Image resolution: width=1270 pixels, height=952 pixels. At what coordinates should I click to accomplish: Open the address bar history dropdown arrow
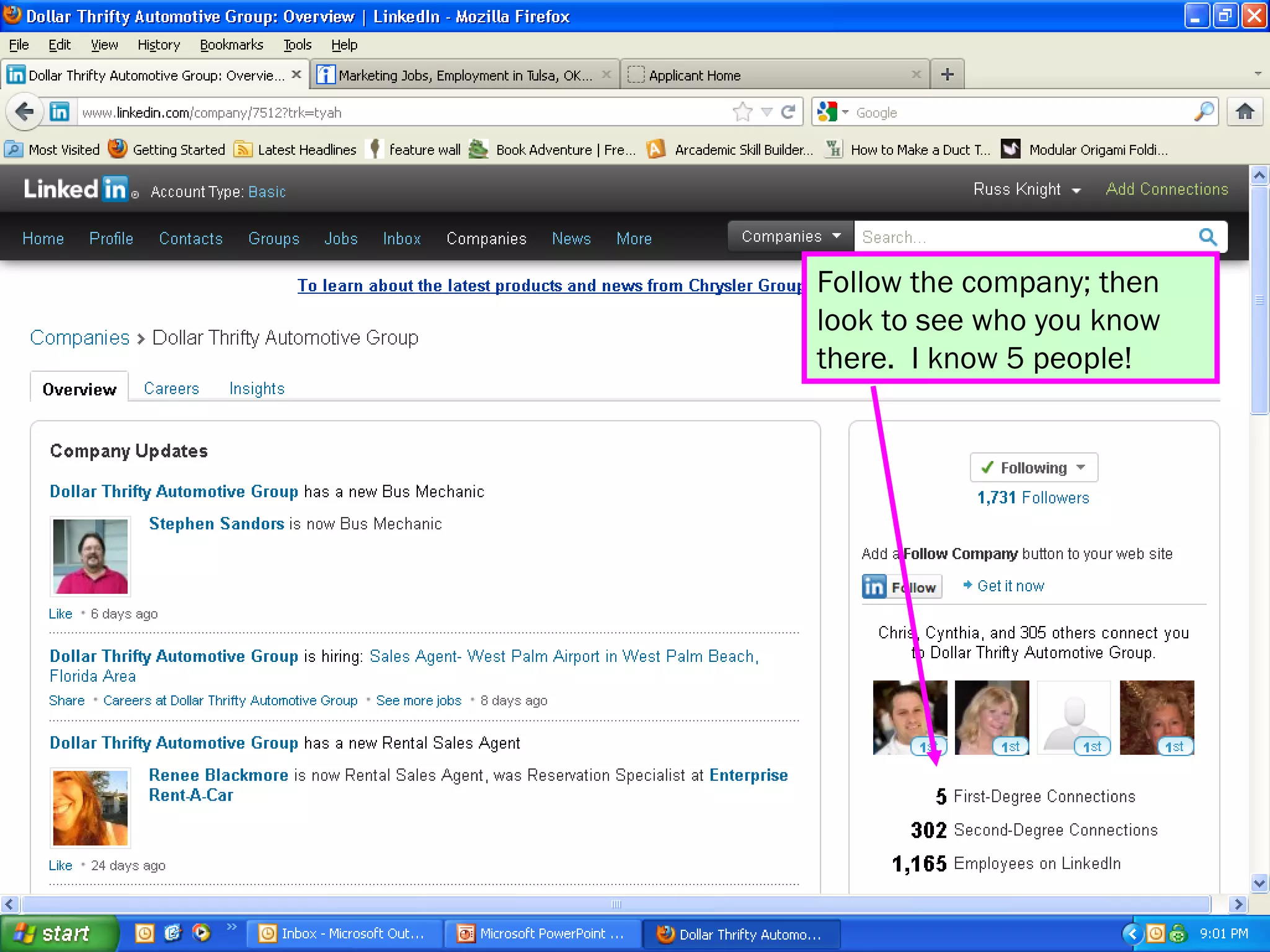tap(766, 112)
